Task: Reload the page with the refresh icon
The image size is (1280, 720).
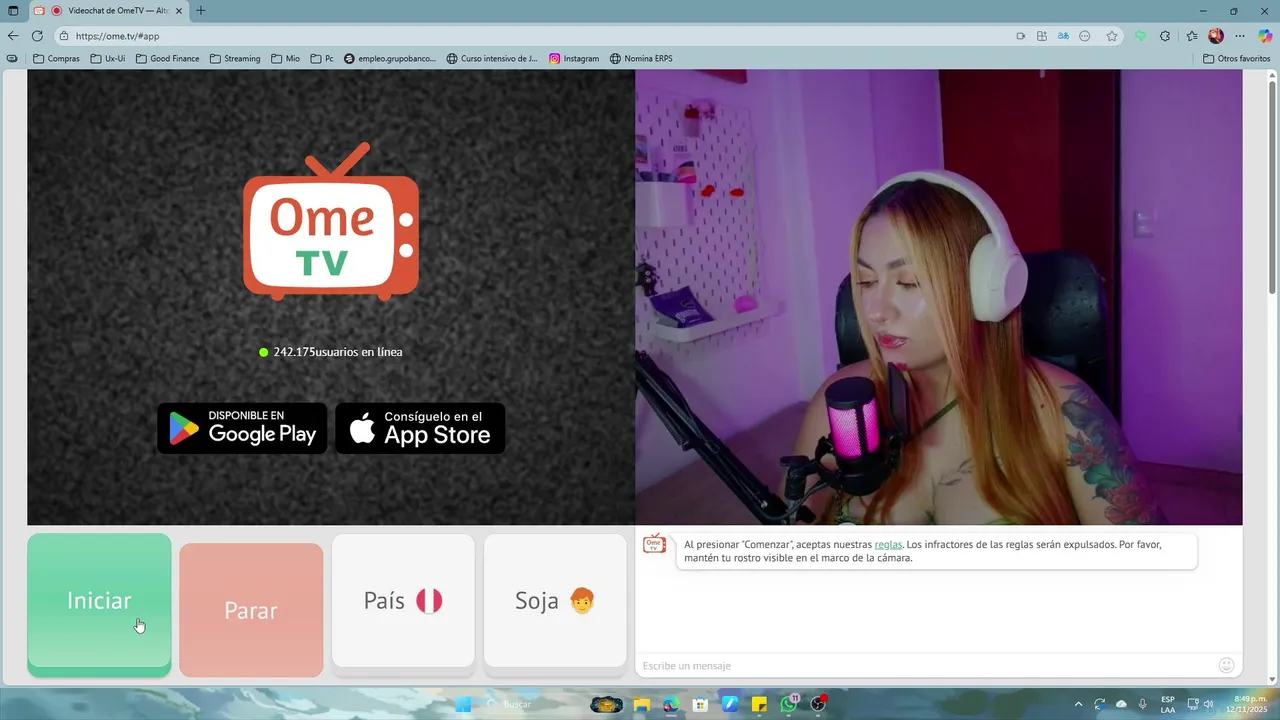Action: pyautogui.click(x=37, y=36)
